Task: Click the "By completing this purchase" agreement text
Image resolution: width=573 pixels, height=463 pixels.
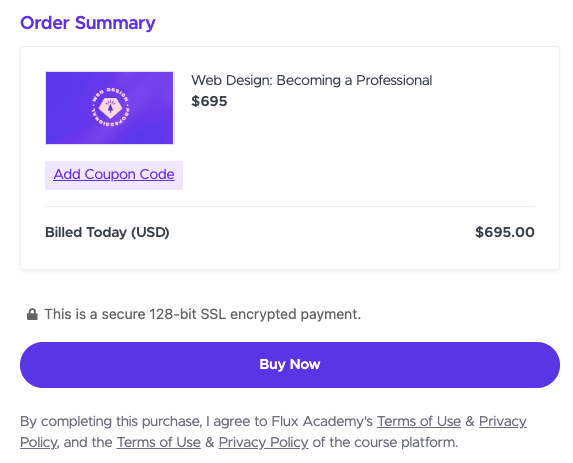Action: [x=111, y=421]
